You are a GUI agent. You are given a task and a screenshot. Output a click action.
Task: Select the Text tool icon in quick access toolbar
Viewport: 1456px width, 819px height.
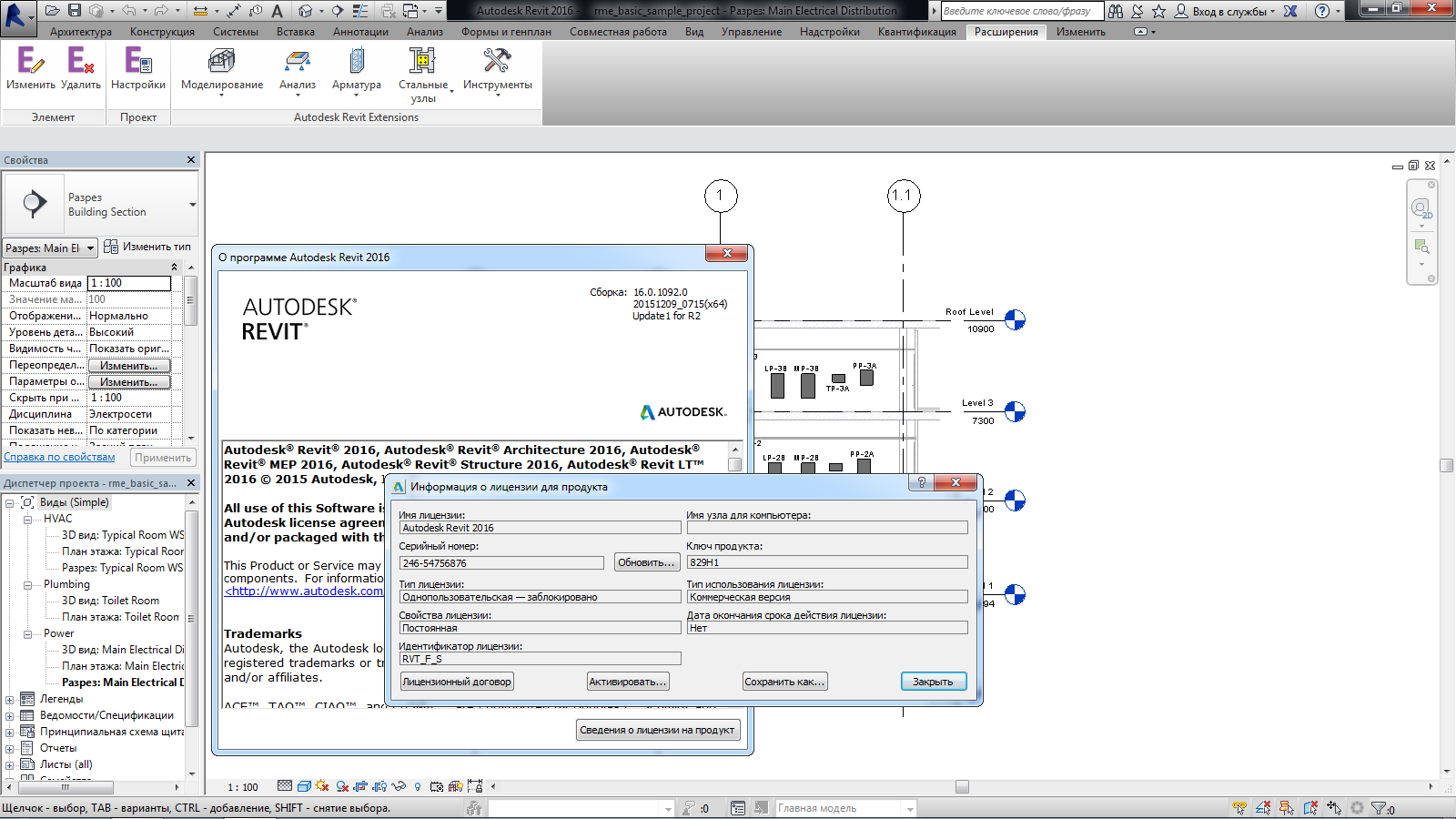pyautogui.click(x=278, y=11)
